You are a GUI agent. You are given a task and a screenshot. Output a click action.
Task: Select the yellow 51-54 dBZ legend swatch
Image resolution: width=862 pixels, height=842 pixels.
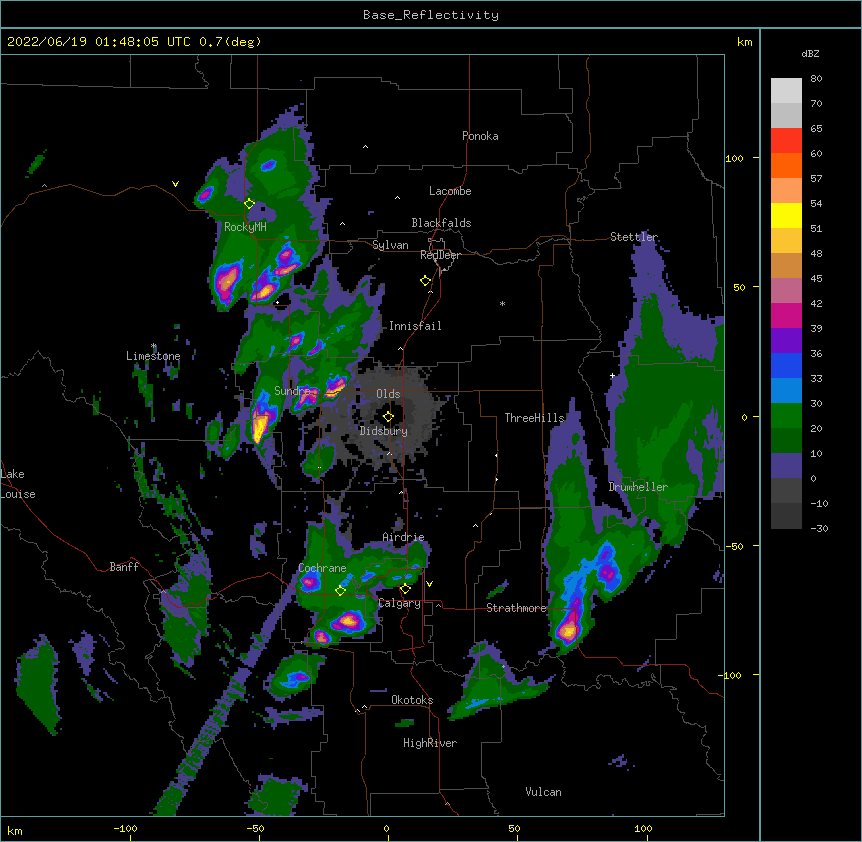[x=786, y=216]
